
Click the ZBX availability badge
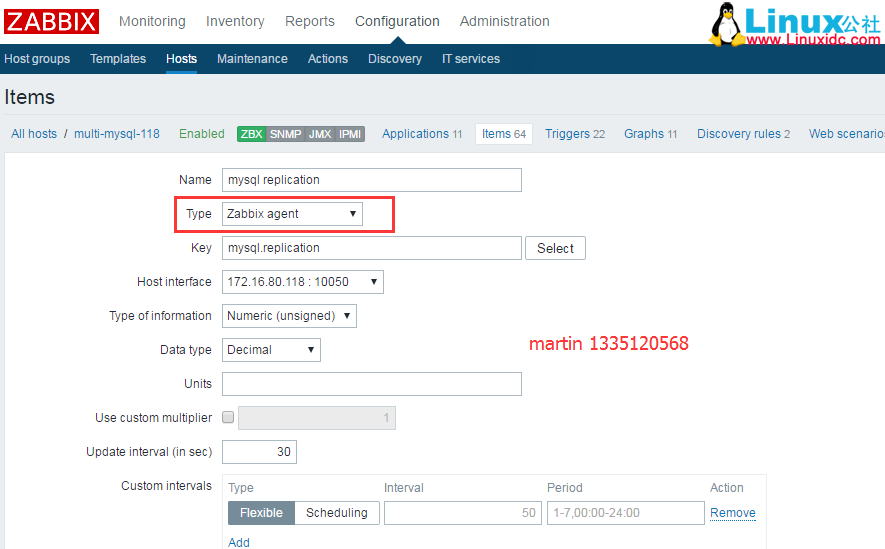[251, 134]
